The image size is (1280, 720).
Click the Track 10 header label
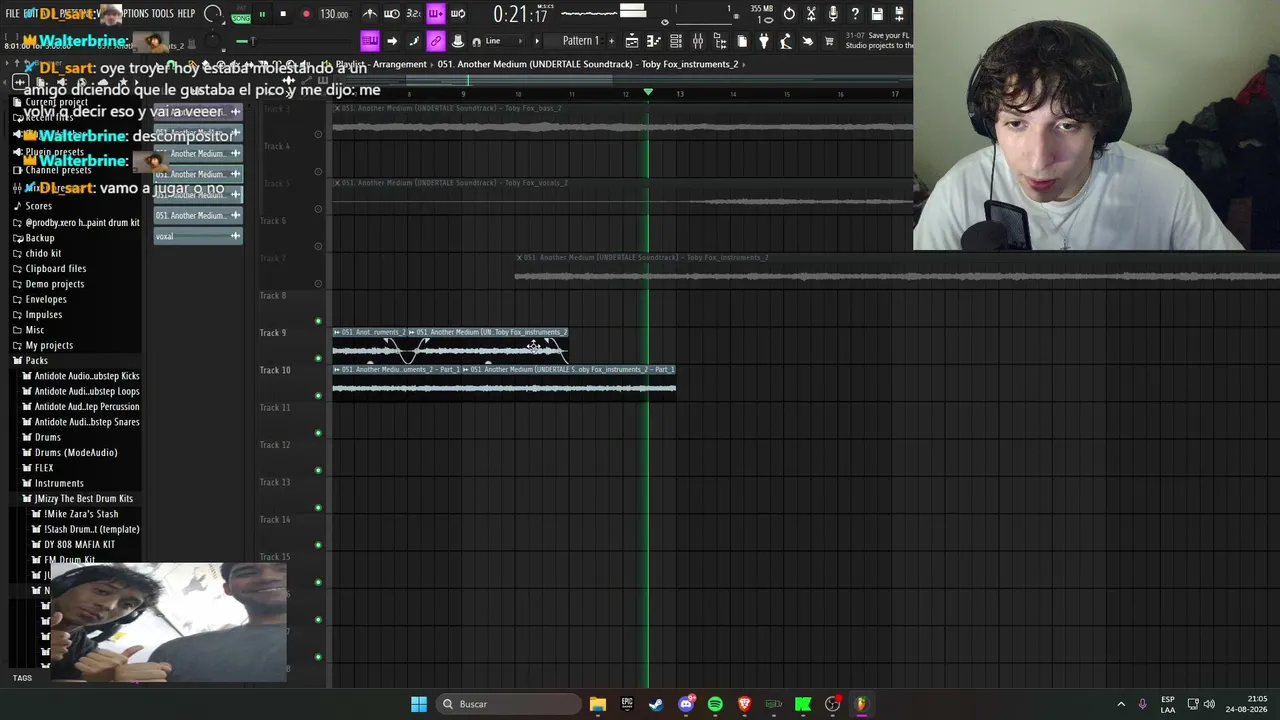tap(275, 370)
